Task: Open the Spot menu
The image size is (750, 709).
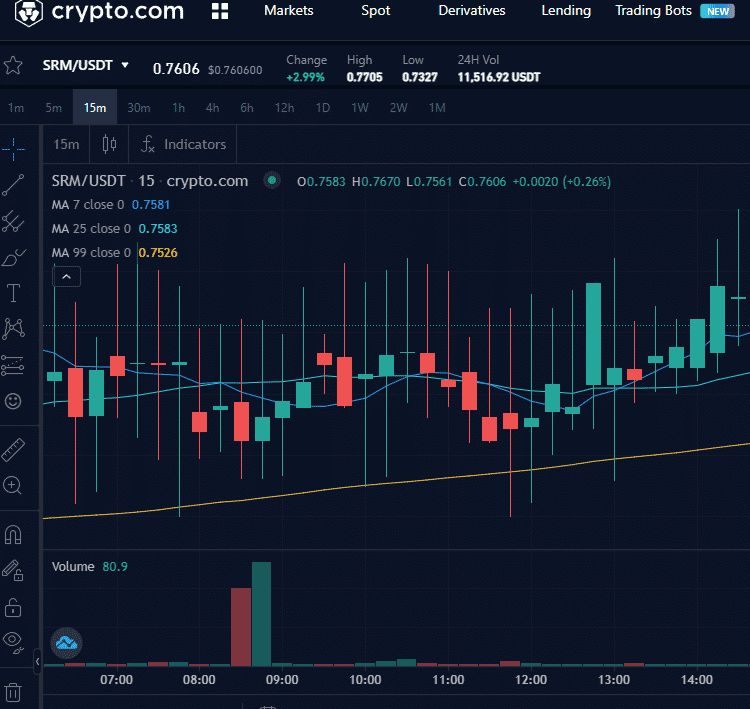Action: coord(376,11)
